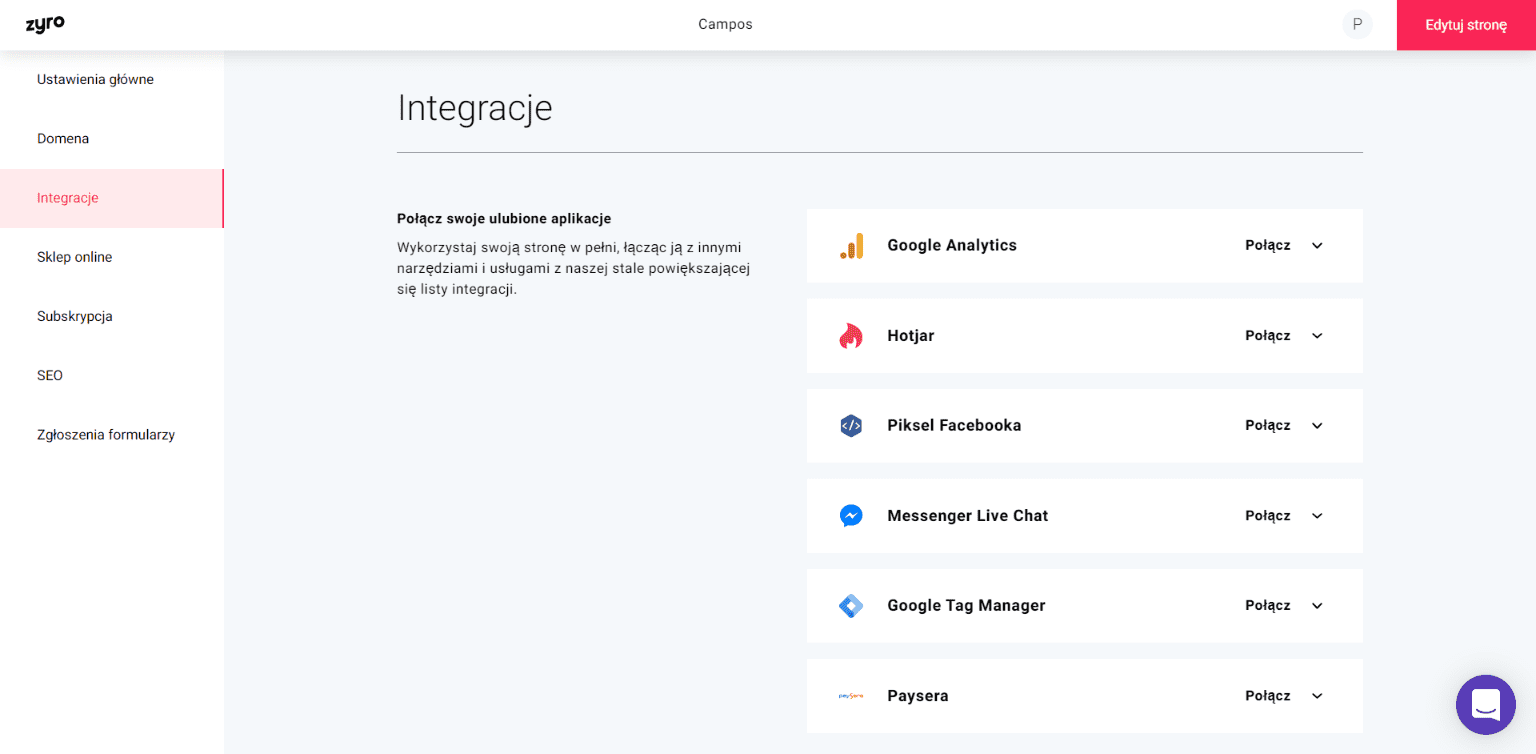The image size is (1536, 754).
Task: Click Edytuj stronę button
Action: [x=1464, y=24]
